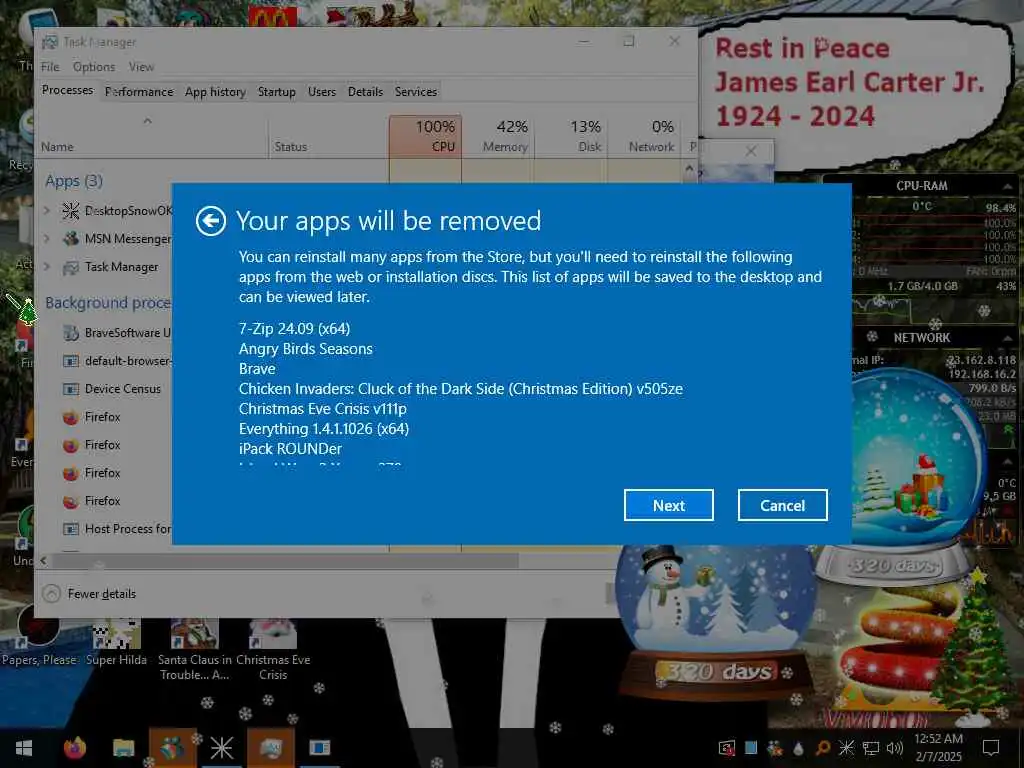Click the Status column header
The height and width of the screenshot is (768, 1024).
(x=328, y=136)
